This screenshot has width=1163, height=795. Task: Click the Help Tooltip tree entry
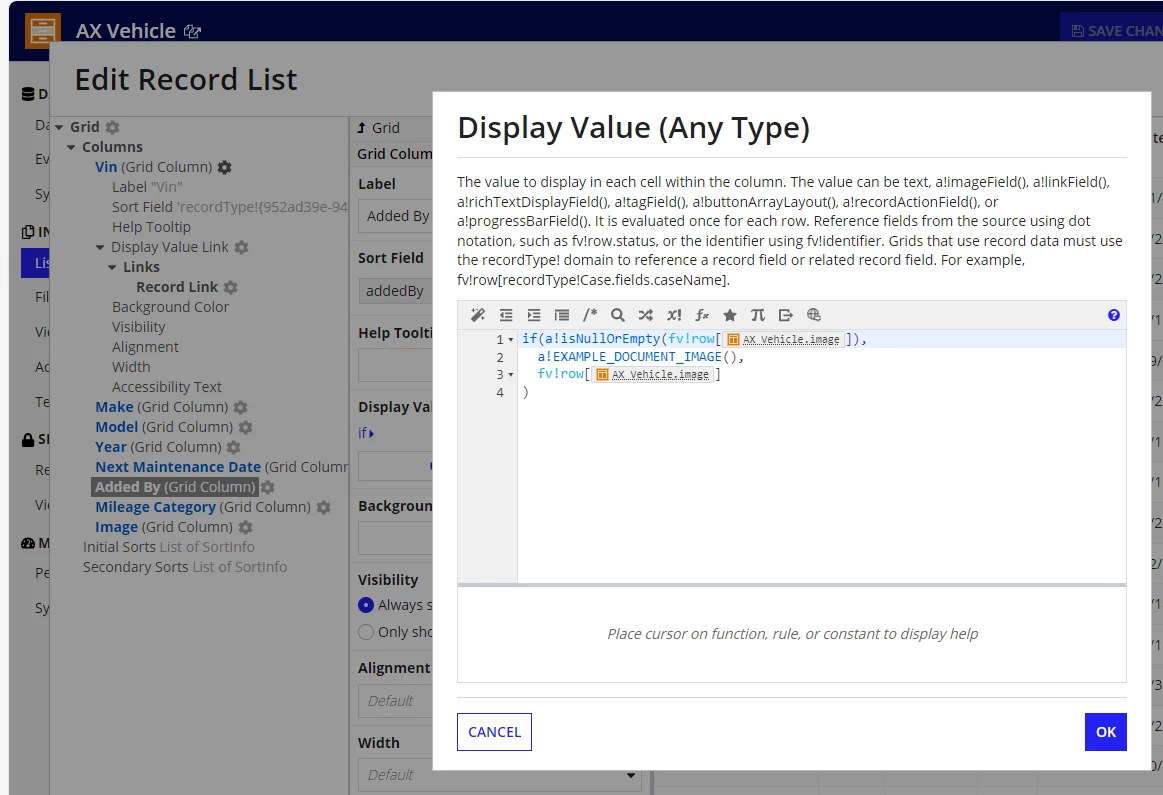point(151,227)
